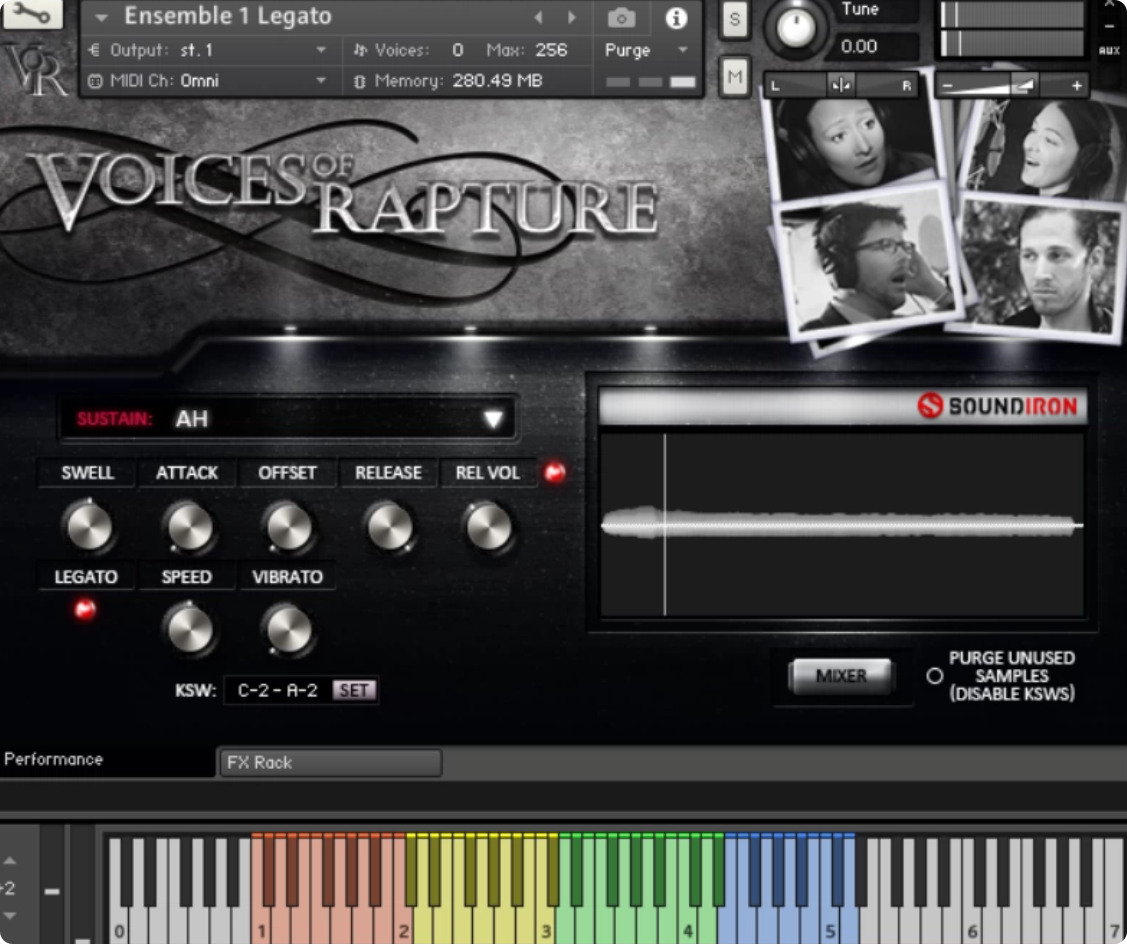
Task: Mute the instrument with M button
Action: tap(735, 75)
